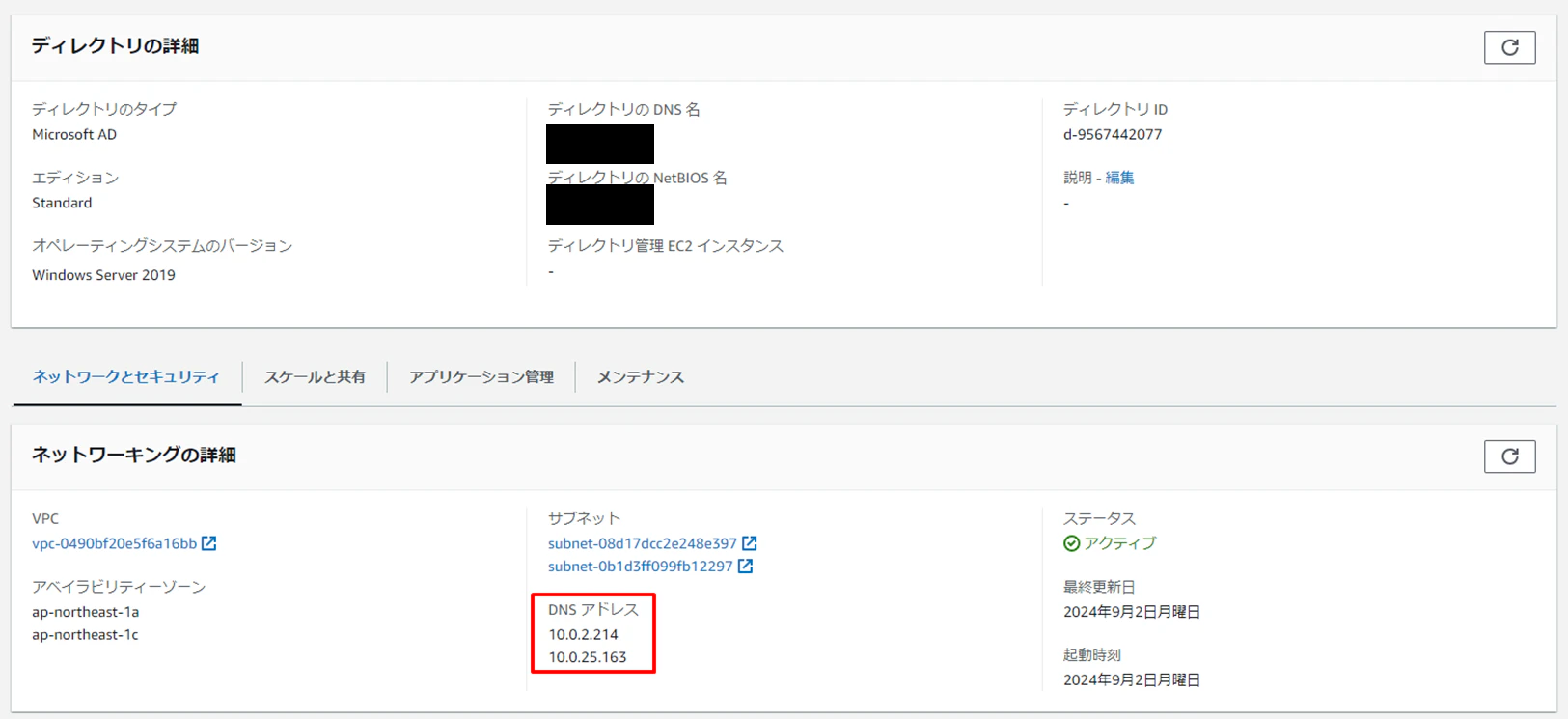Viewport: 1568px width, 719px height.
Task: Select DNS address 10.0.25.163
Action: coord(588,657)
